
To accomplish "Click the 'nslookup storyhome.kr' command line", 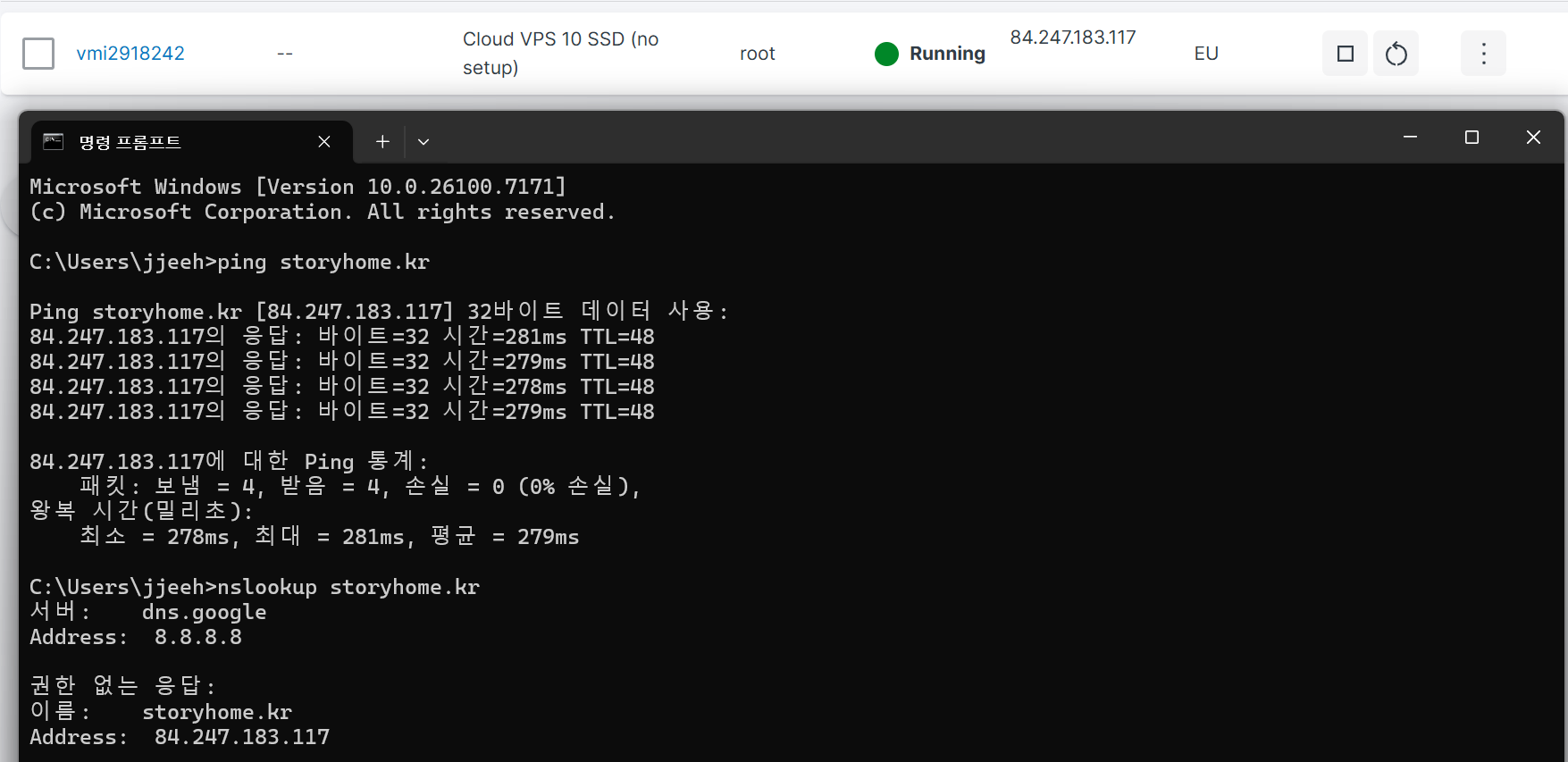I will pyautogui.click(x=255, y=588).
